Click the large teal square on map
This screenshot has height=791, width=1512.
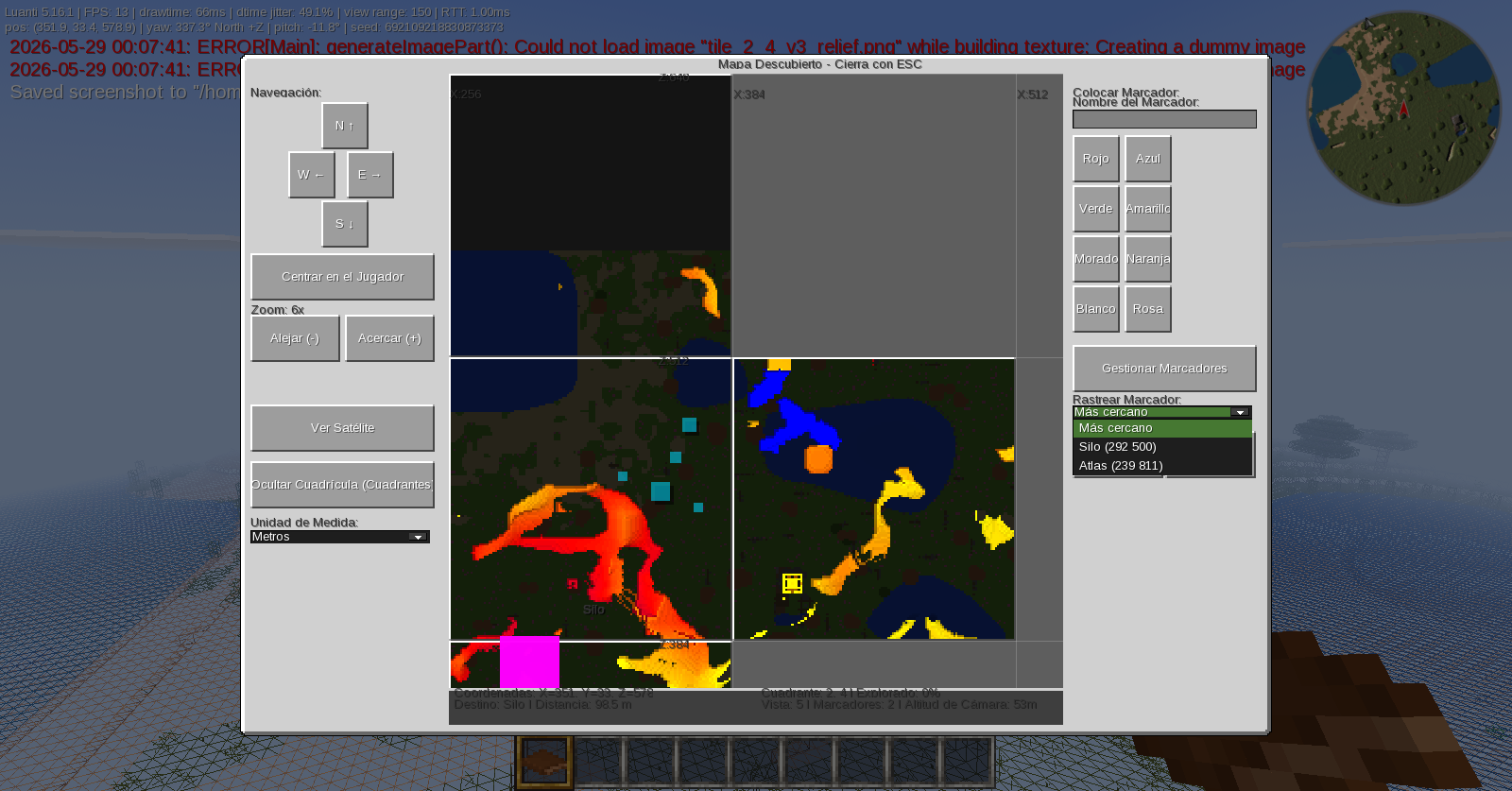pos(661,491)
